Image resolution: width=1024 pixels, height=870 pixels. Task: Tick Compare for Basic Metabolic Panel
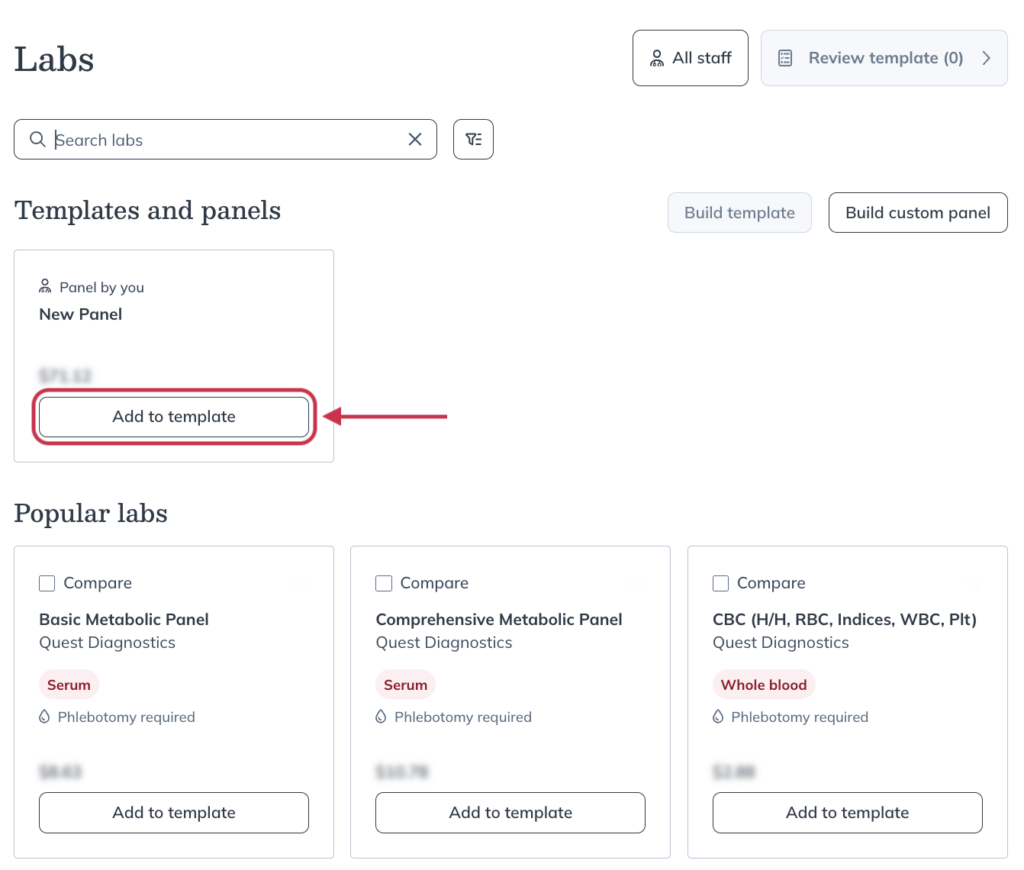click(x=47, y=583)
